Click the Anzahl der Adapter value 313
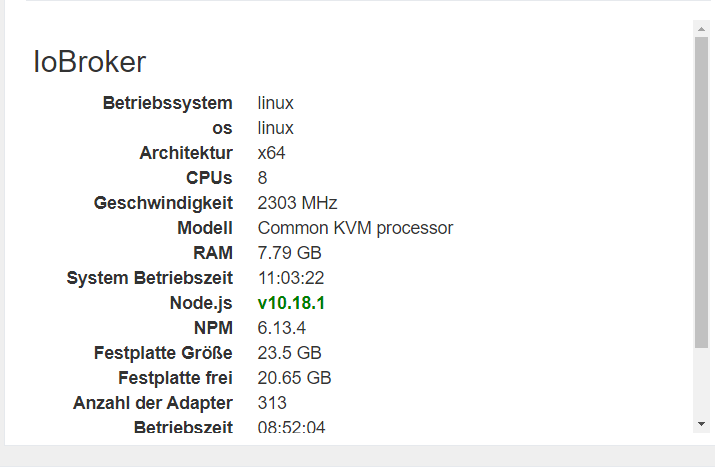Image resolution: width=715 pixels, height=470 pixels. [272, 403]
